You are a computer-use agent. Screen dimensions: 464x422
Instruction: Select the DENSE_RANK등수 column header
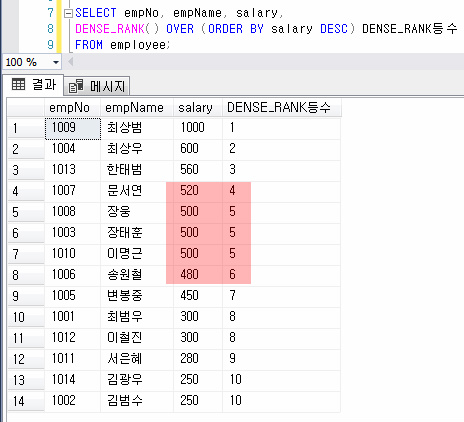281,108
